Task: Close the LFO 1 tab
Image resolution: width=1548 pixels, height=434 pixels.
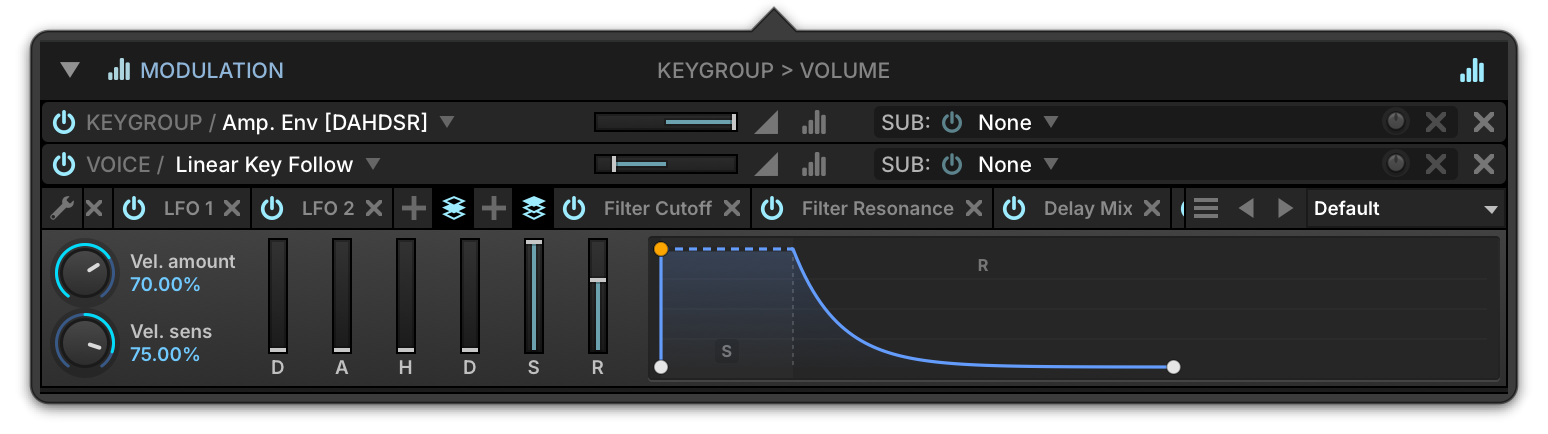Action: click(x=232, y=208)
